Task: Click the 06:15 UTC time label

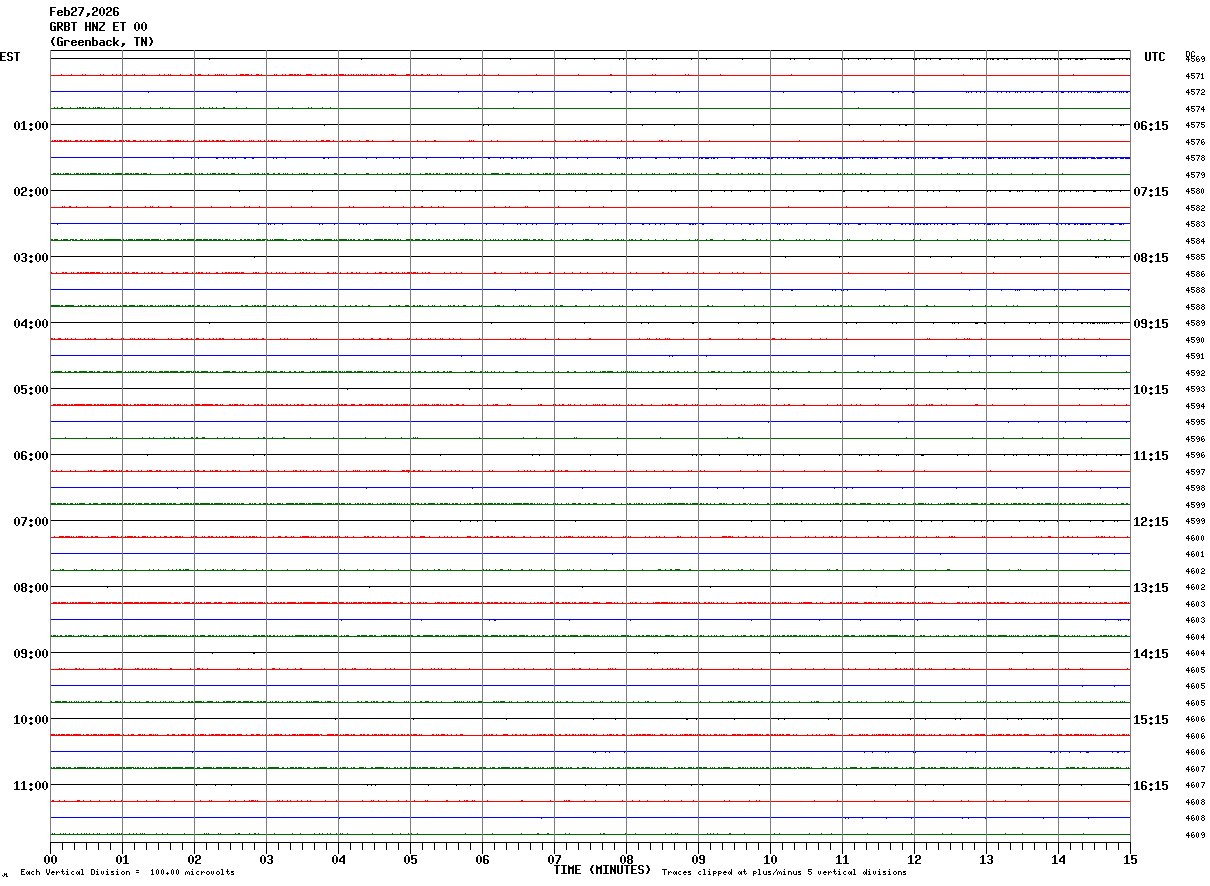Action: 1150,125
